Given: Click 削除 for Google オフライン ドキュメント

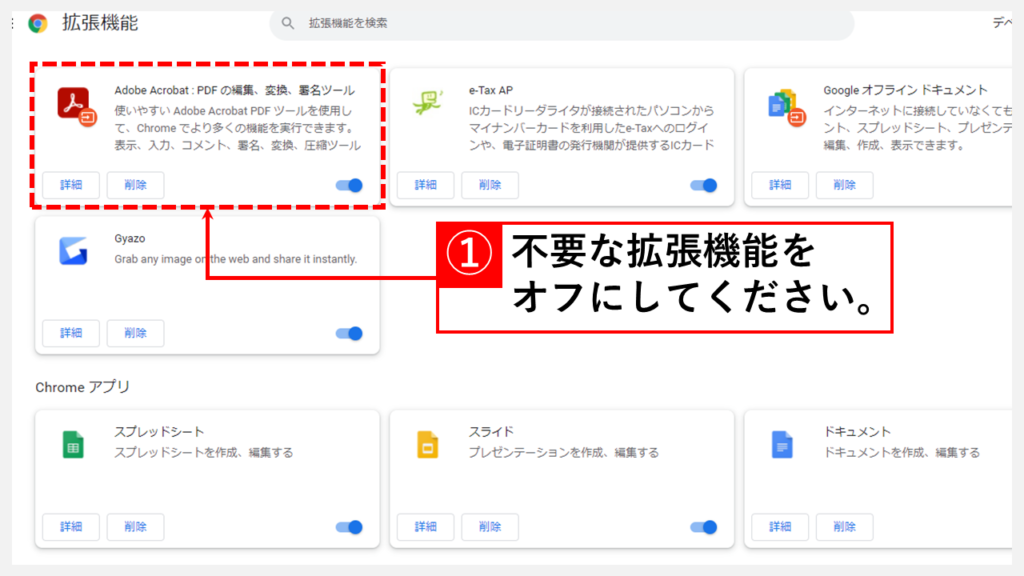Looking at the screenshot, I should point(844,185).
